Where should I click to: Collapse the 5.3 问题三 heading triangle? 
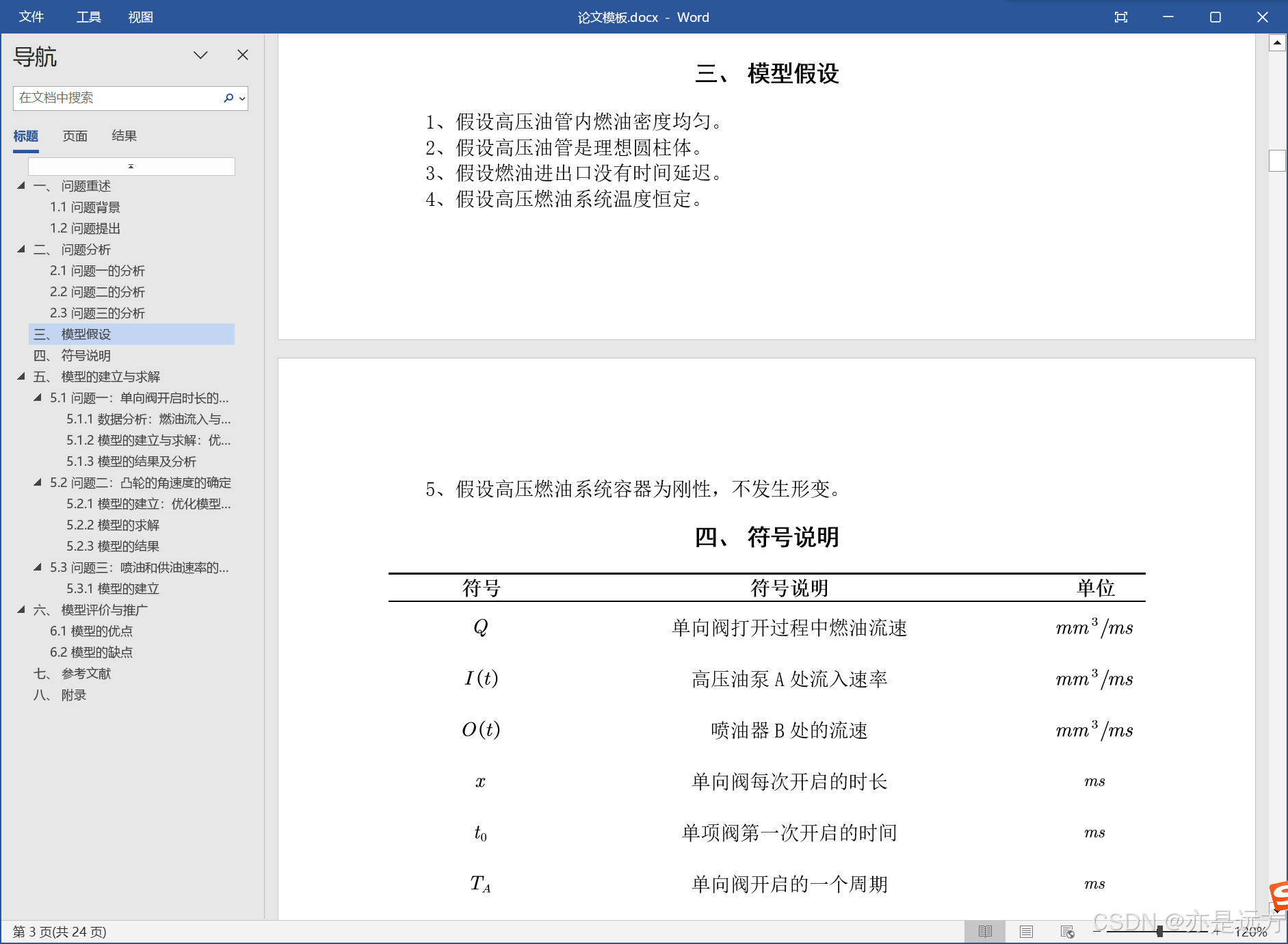38,567
